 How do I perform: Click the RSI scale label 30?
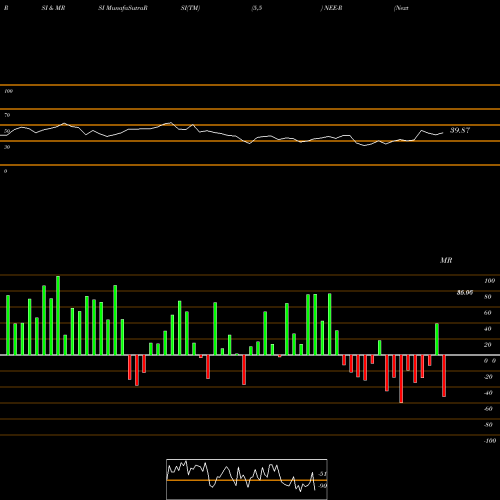tap(7, 147)
